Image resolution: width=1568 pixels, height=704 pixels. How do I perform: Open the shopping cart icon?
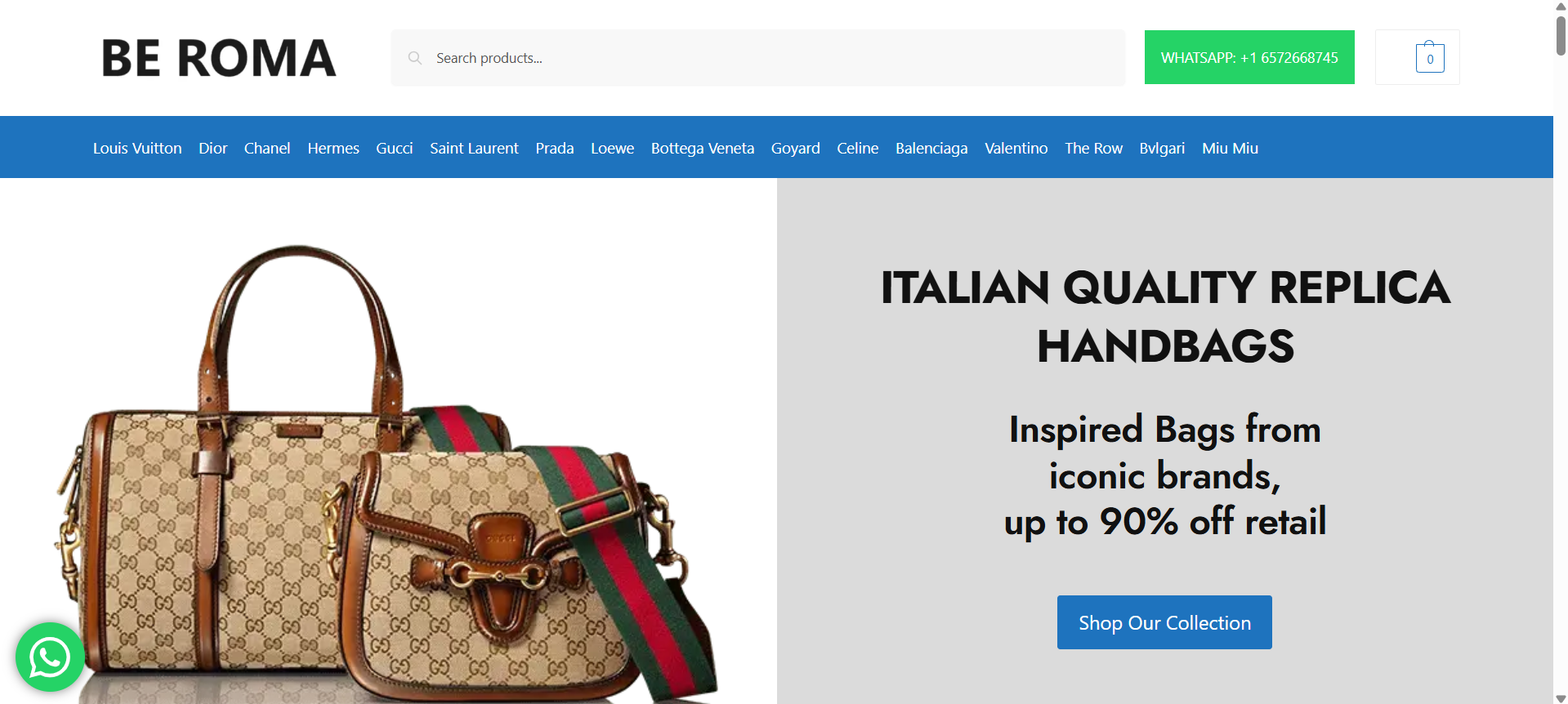pyautogui.click(x=1429, y=57)
